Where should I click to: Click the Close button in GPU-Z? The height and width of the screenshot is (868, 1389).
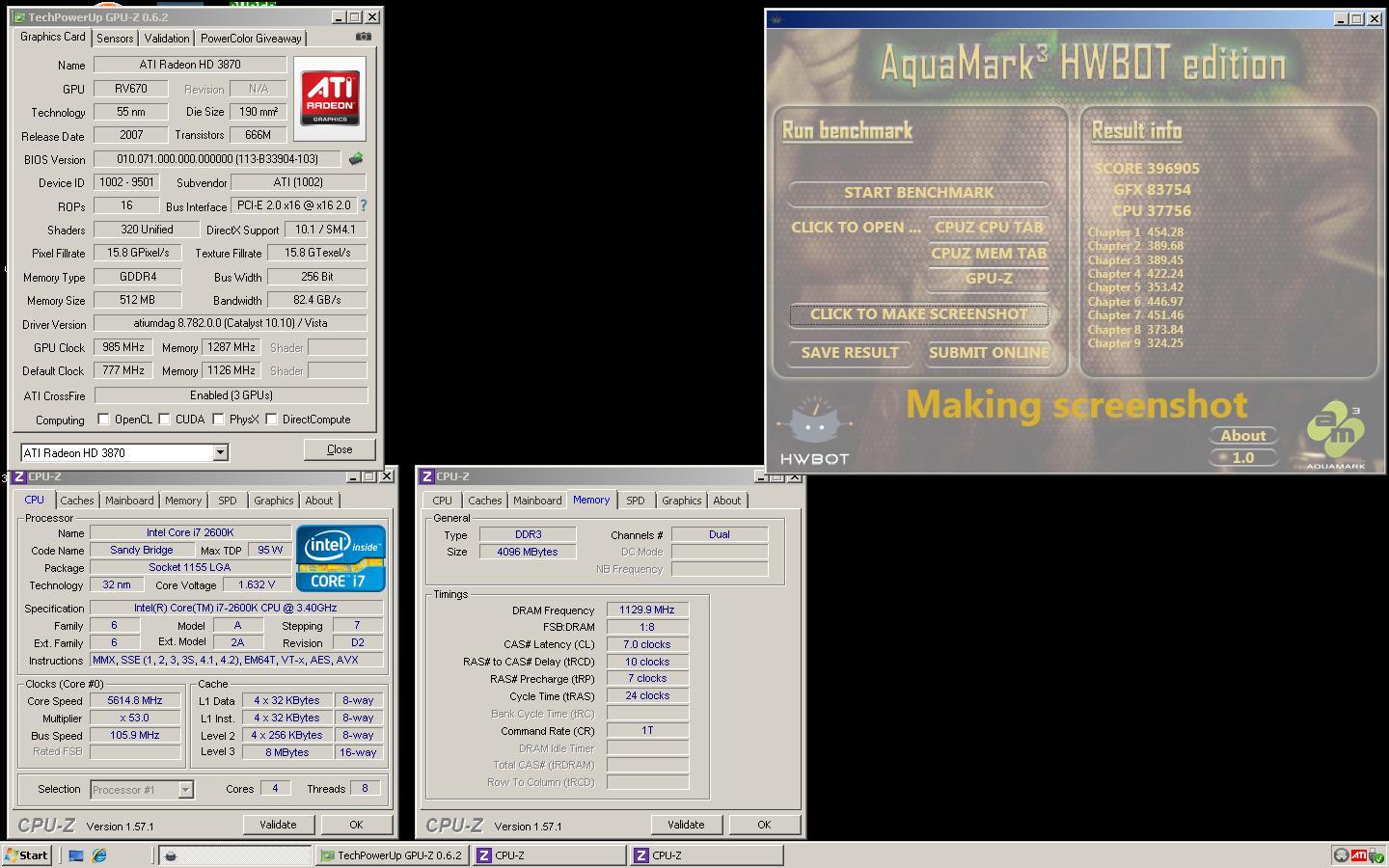pos(340,449)
